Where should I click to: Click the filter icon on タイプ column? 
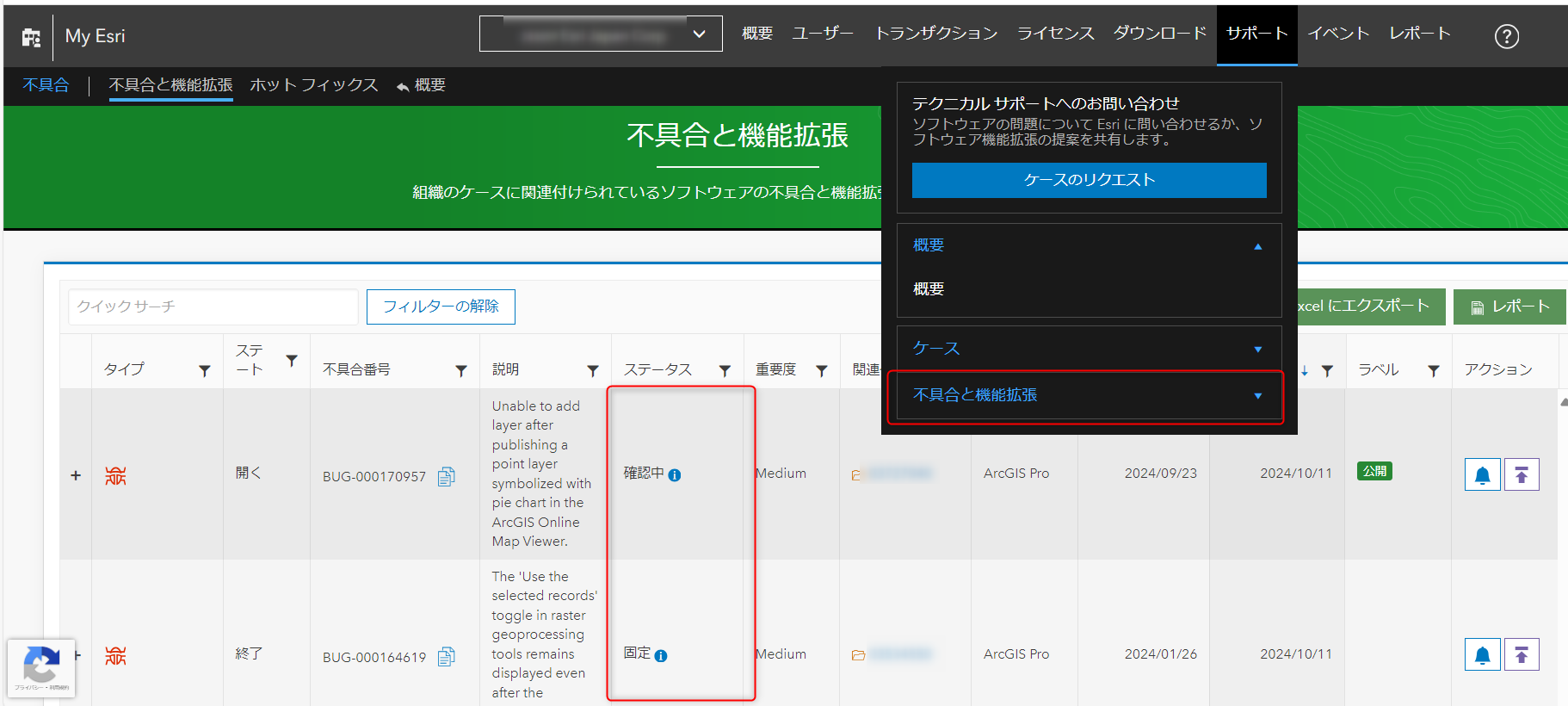tap(205, 371)
